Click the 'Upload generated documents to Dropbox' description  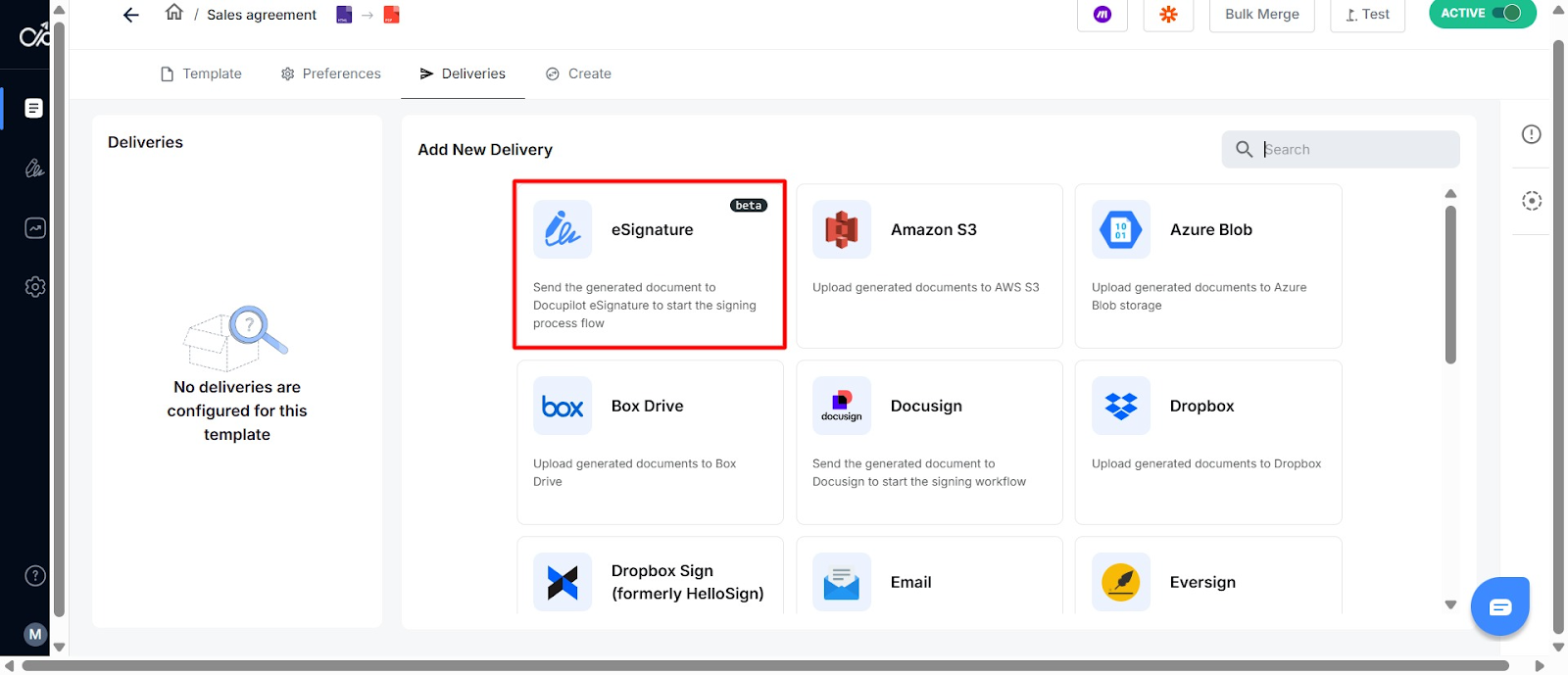(x=1206, y=463)
